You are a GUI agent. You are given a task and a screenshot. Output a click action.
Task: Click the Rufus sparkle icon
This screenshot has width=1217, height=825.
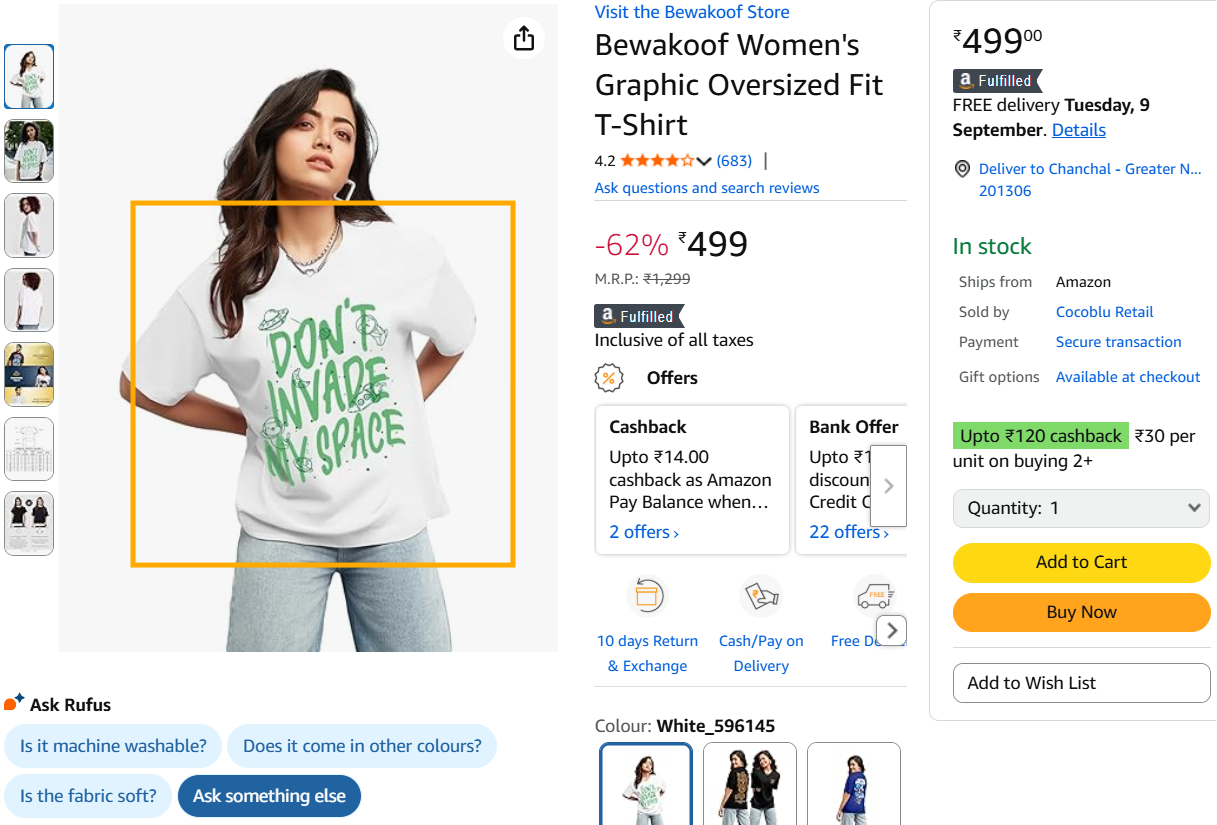[x=14, y=703]
